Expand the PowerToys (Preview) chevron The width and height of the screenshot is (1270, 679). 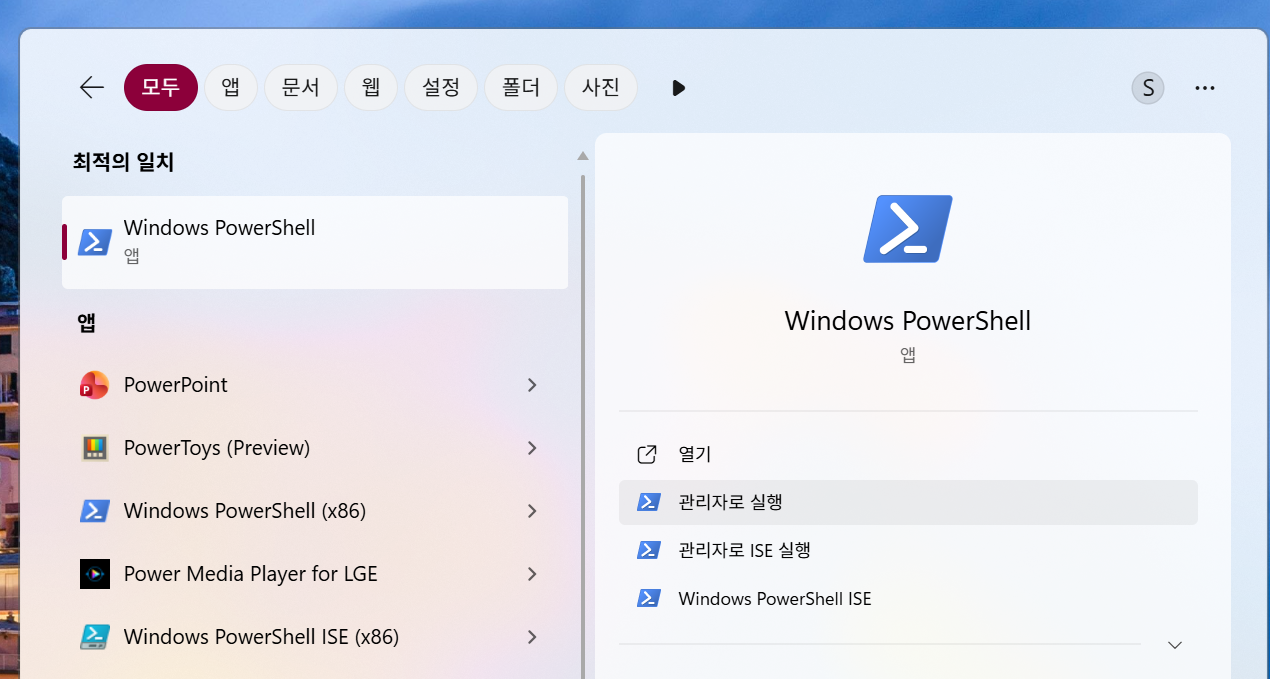tap(532, 448)
